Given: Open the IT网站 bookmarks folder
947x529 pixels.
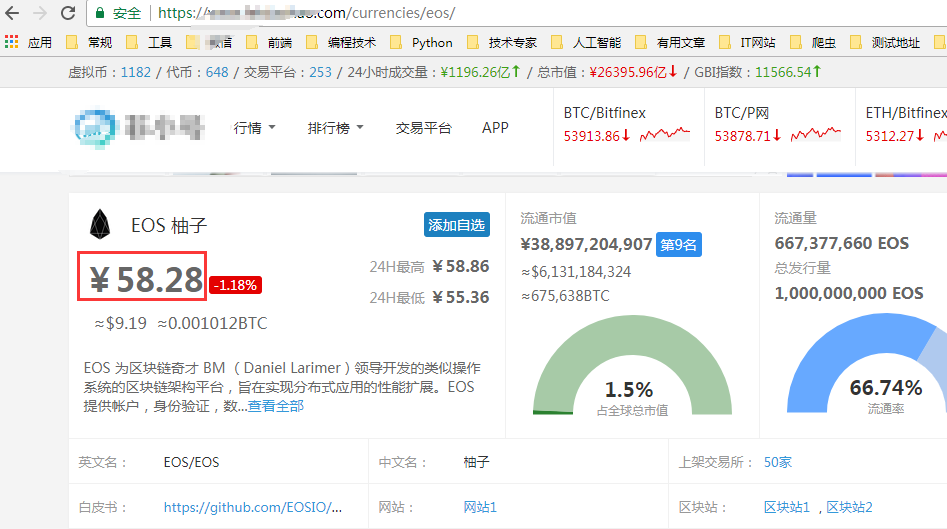Looking at the screenshot, I should coord(747,42).
